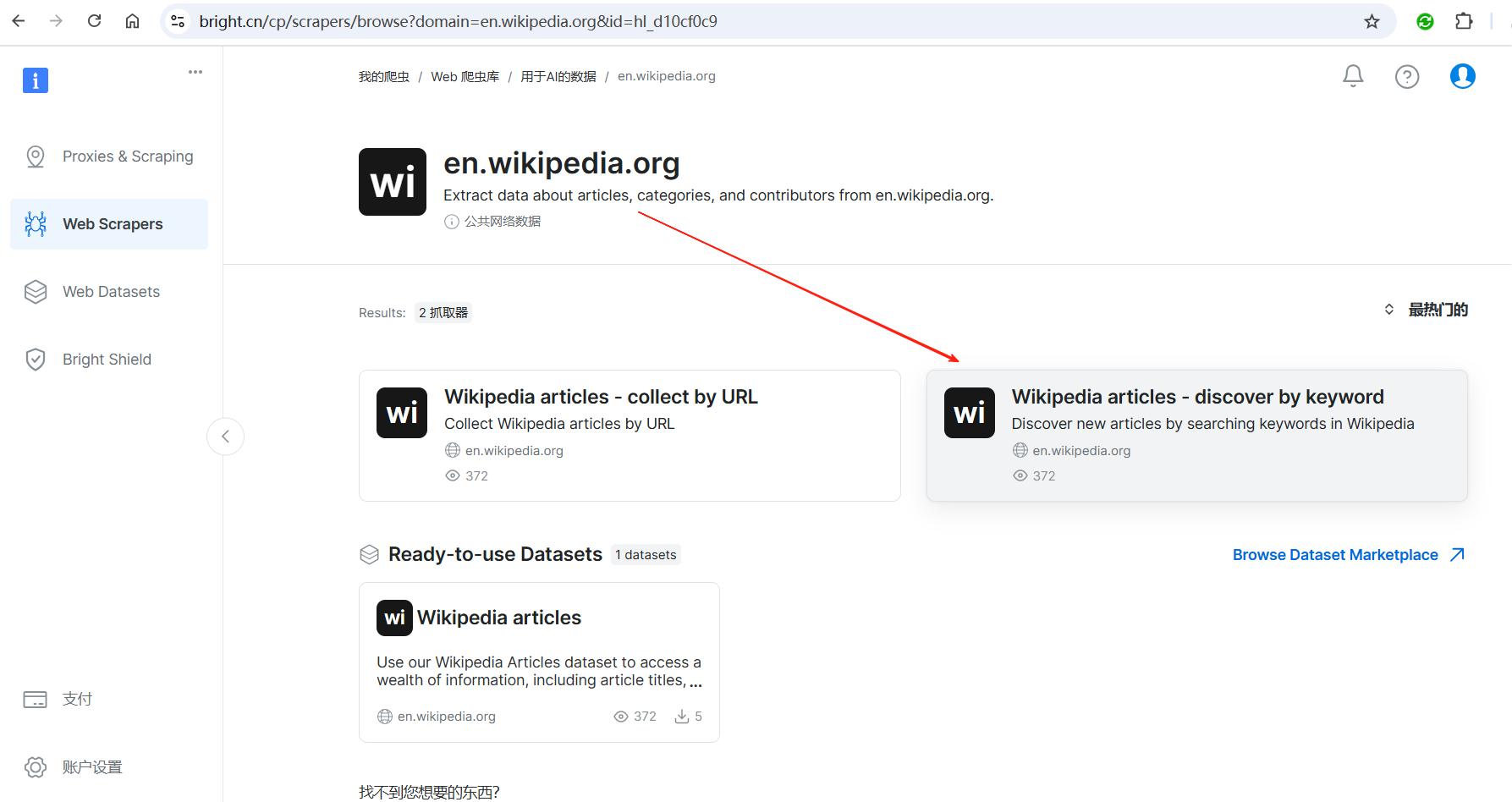Click the Bright Data logo icon

click(36, 80)
